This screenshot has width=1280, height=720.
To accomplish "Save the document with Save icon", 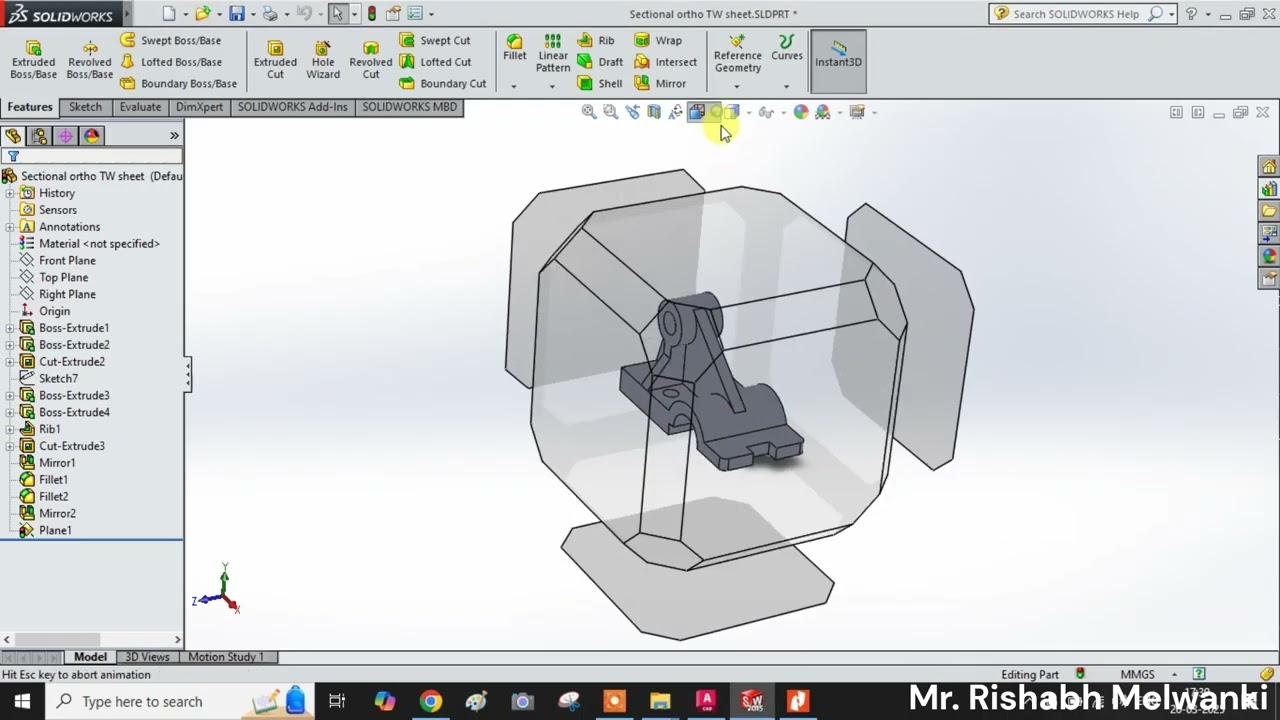I will [x=236, y=14].
